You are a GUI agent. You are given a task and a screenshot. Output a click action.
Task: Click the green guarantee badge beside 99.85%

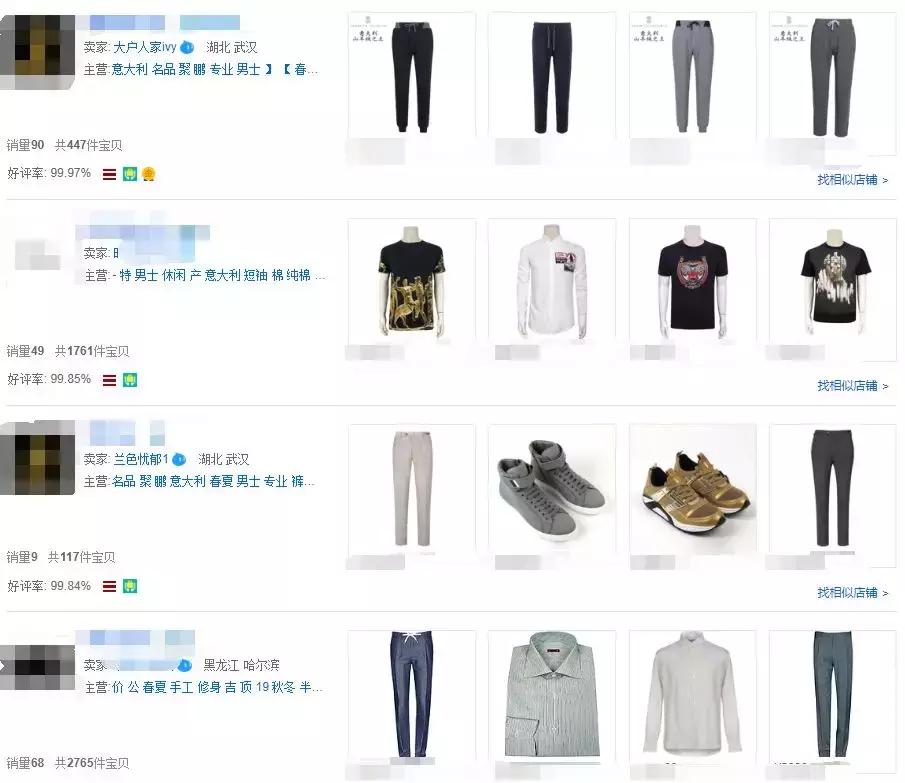(130, 380)
